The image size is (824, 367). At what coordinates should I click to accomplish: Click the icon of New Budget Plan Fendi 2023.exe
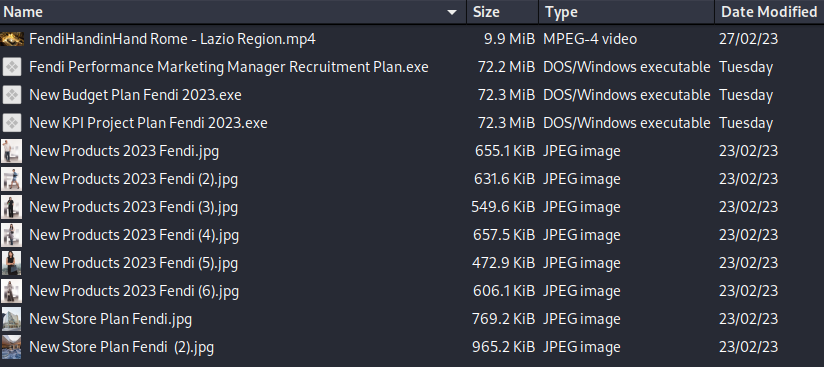click(12, 95)
